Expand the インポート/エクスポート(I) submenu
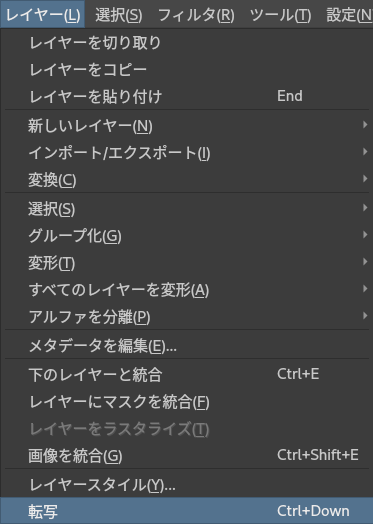Screen dimensions: 373x524 187,153
